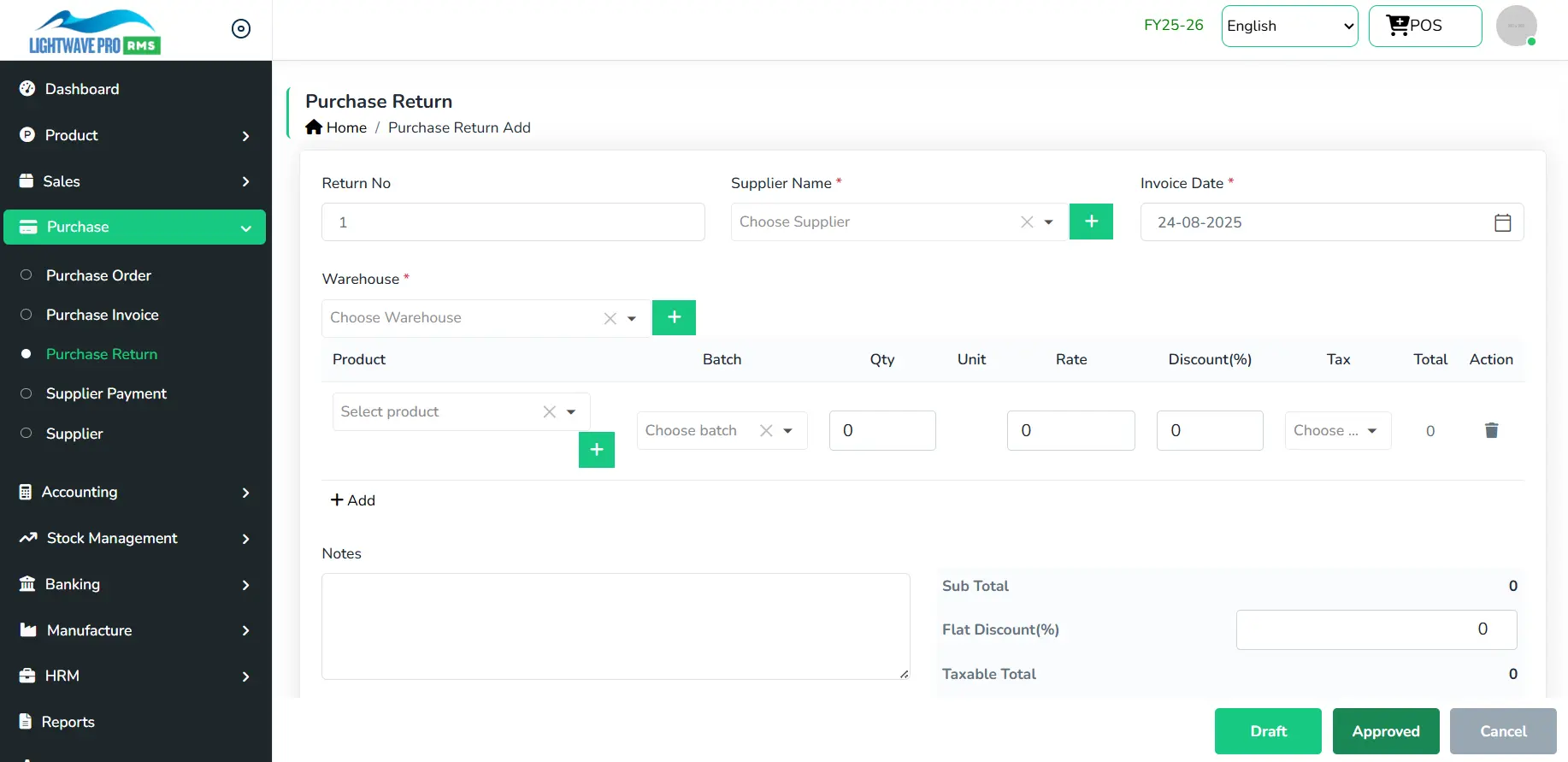Select Purchase Order in the sidebar
This screenshot has width=1568, height=762.
tap(98, 275)
